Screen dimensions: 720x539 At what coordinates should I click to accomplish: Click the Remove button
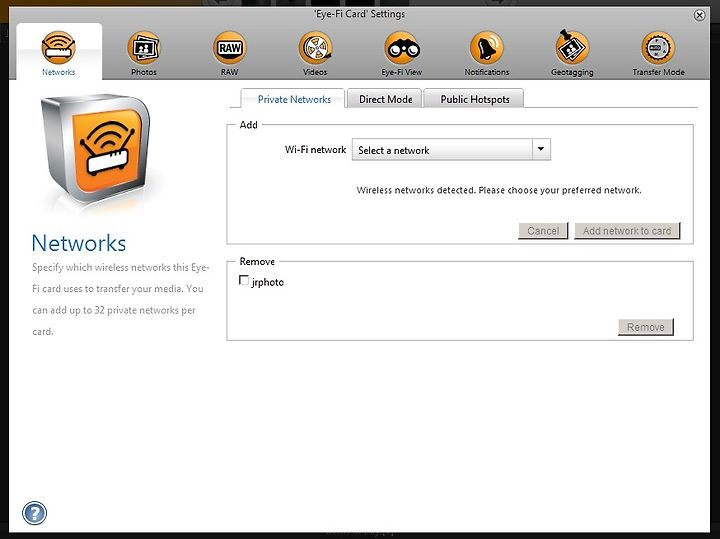point(646,327)
